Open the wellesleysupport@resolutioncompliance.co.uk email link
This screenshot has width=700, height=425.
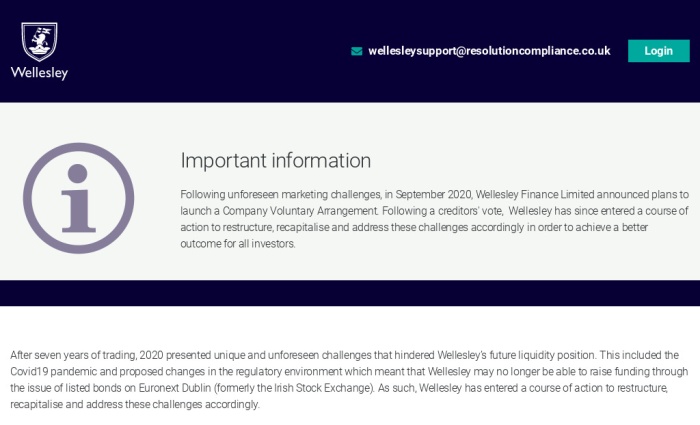489,51
